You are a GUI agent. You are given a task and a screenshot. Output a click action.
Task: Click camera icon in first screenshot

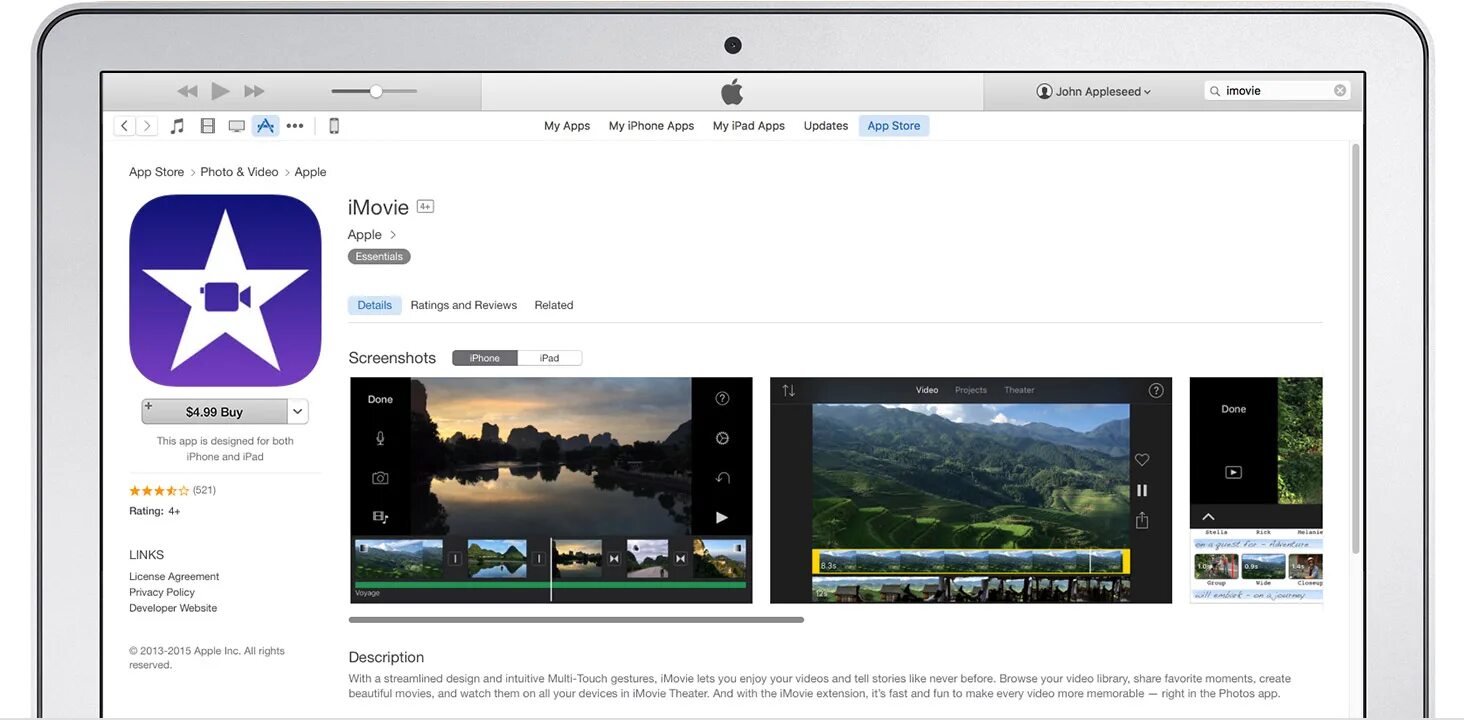(380, 478)
